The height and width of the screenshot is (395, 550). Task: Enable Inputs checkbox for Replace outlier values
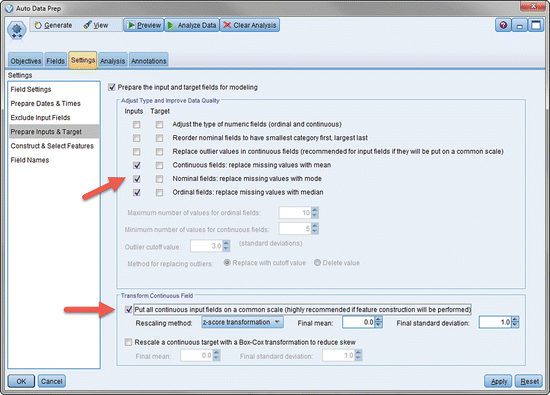(x=136, y=152)
